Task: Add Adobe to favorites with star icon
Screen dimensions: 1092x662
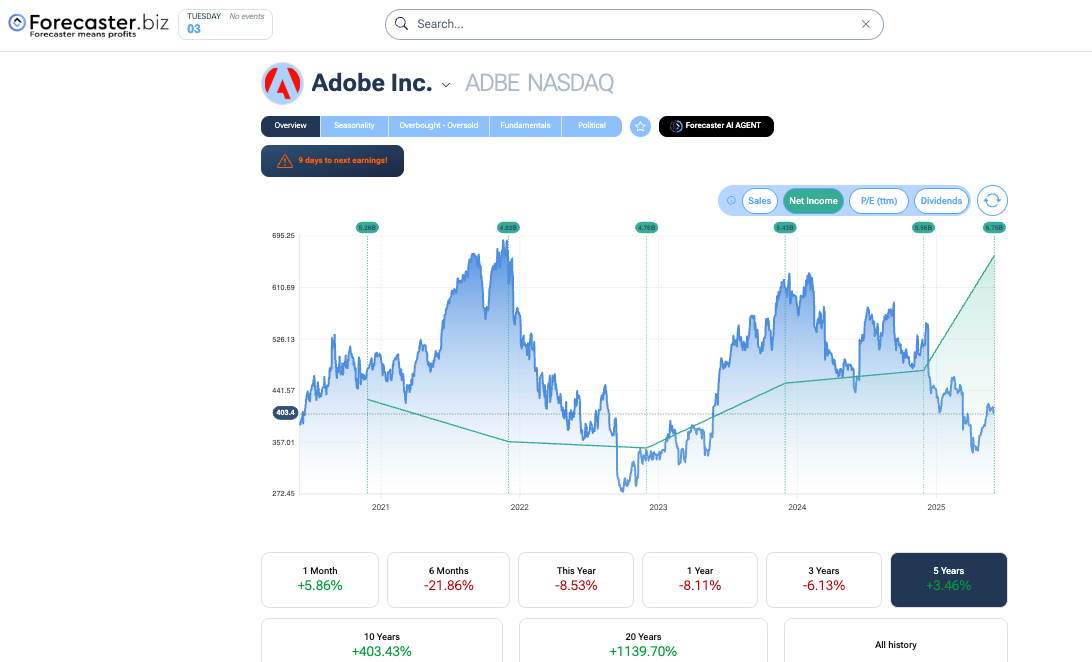Action: [641, 127]
